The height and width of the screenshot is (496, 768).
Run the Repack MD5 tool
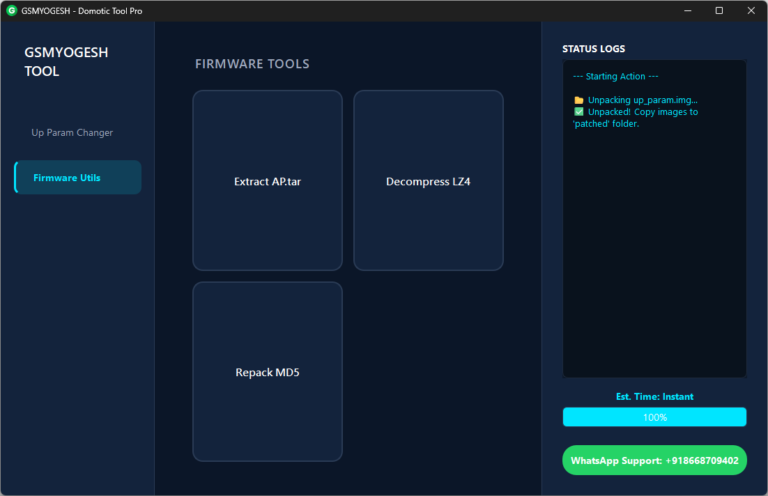click(x=267, y=372)
